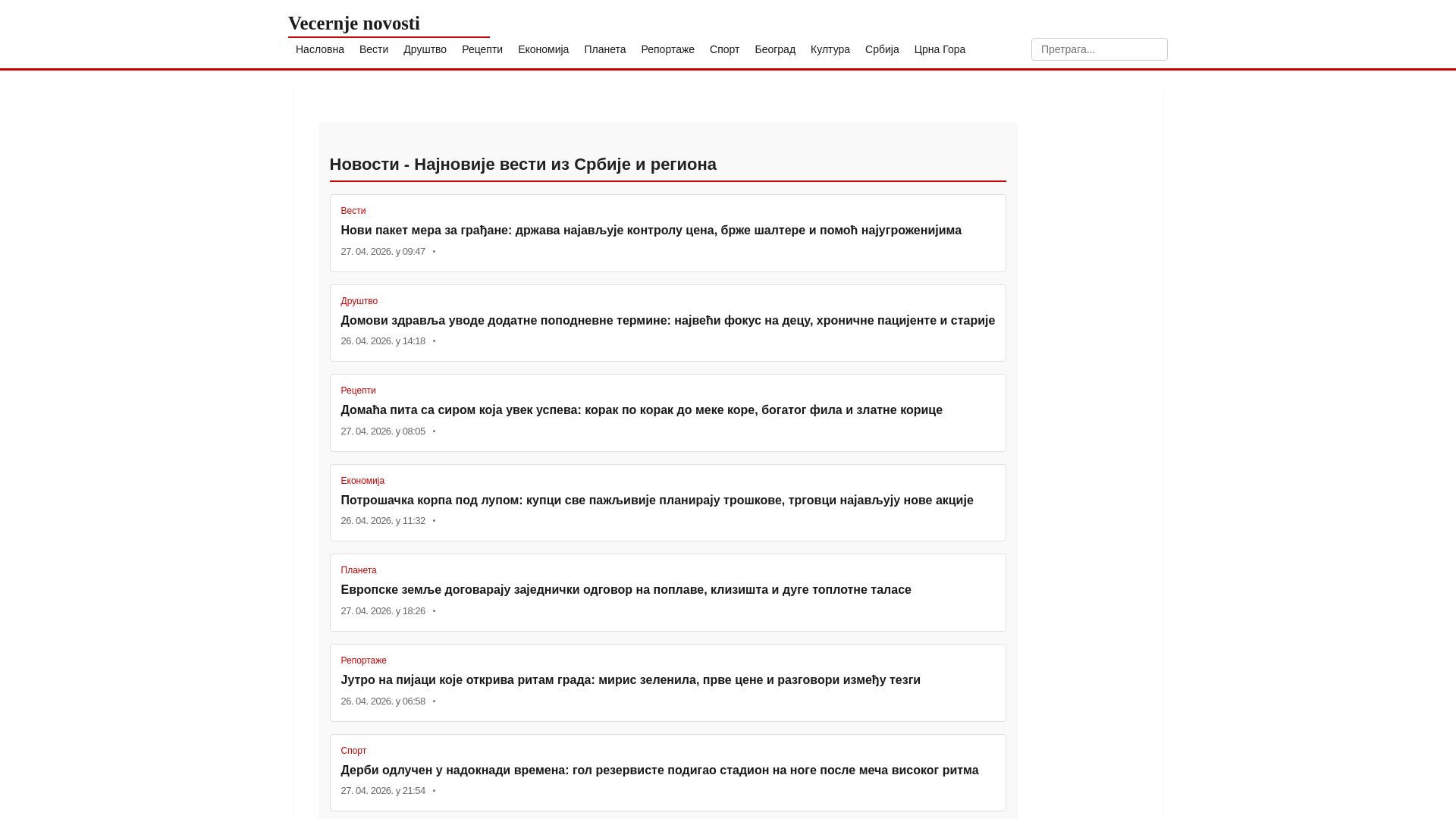Open Економија navigation section
This screenshot has height=819, width=1456.
click(543, 49)
